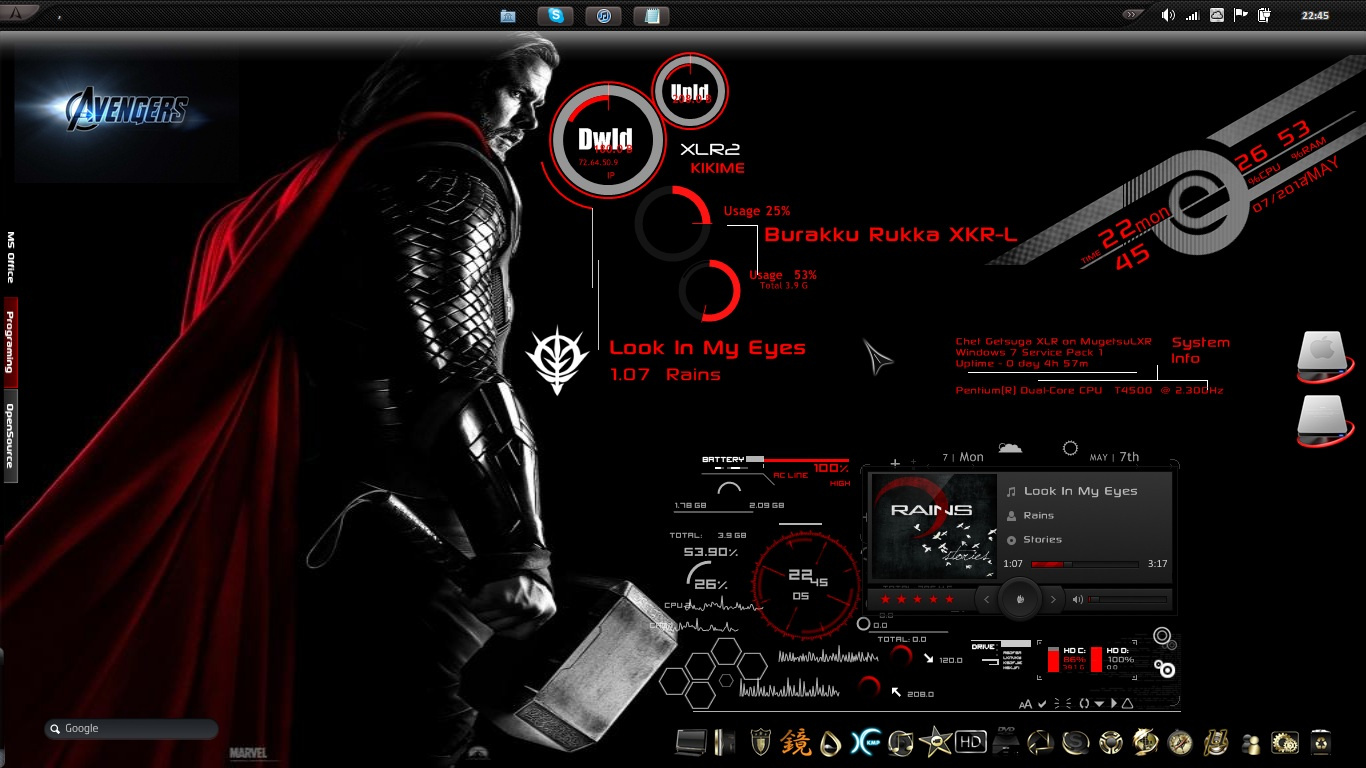
Task: Open the gold shield dock icon
Action: 760,742
